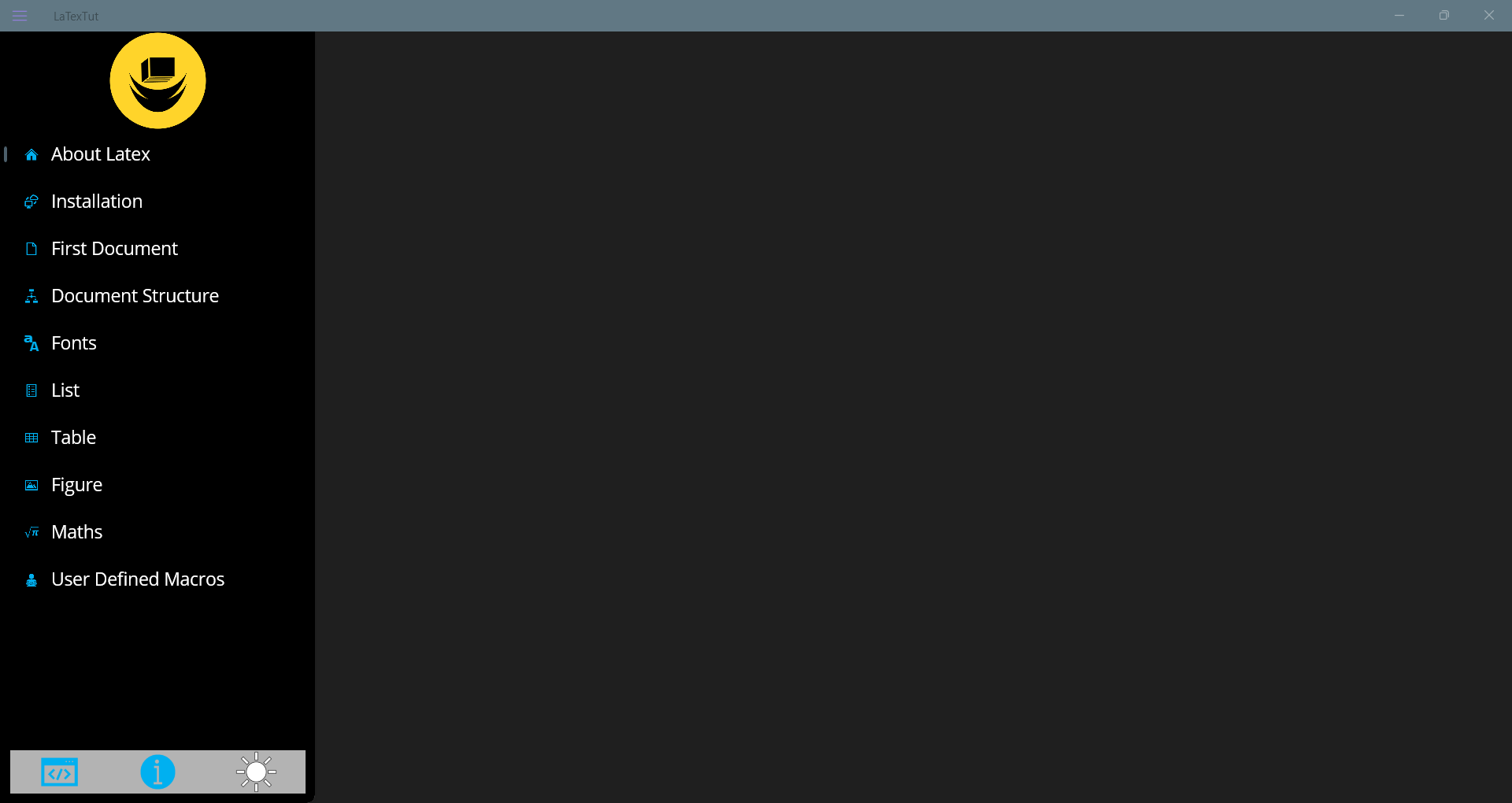The image size is (1512, 803).
Task: Click the Fonts letter icon
Action: coord(31,343)
